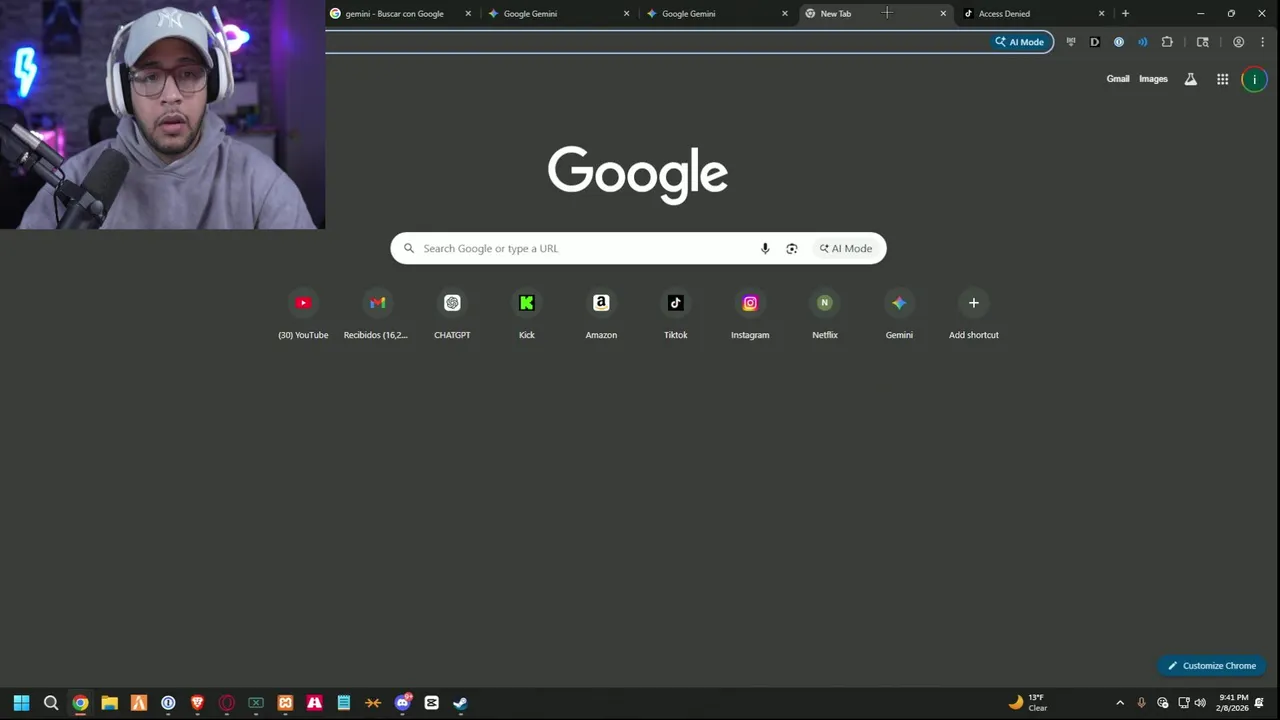Open the Images link at top right
Image resolution: width=1280 pixels, height=720 pixels.
1153,79
